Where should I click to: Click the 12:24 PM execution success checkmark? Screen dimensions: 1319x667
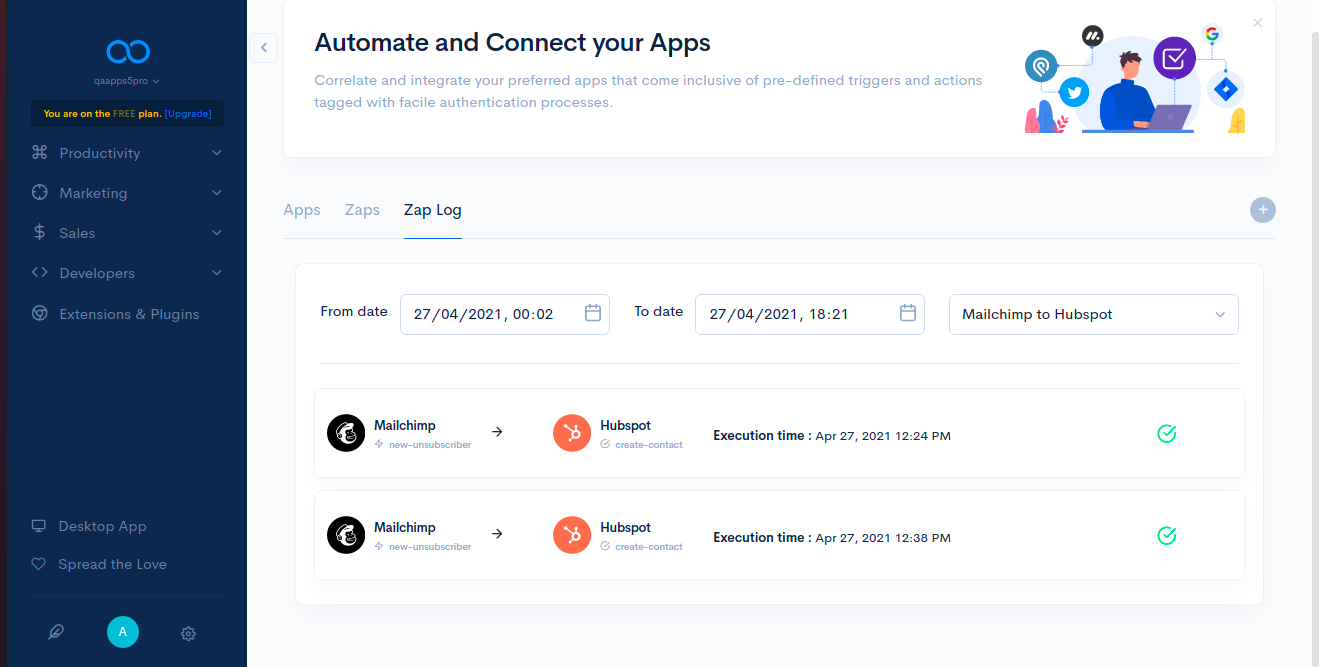(1166, 434)
